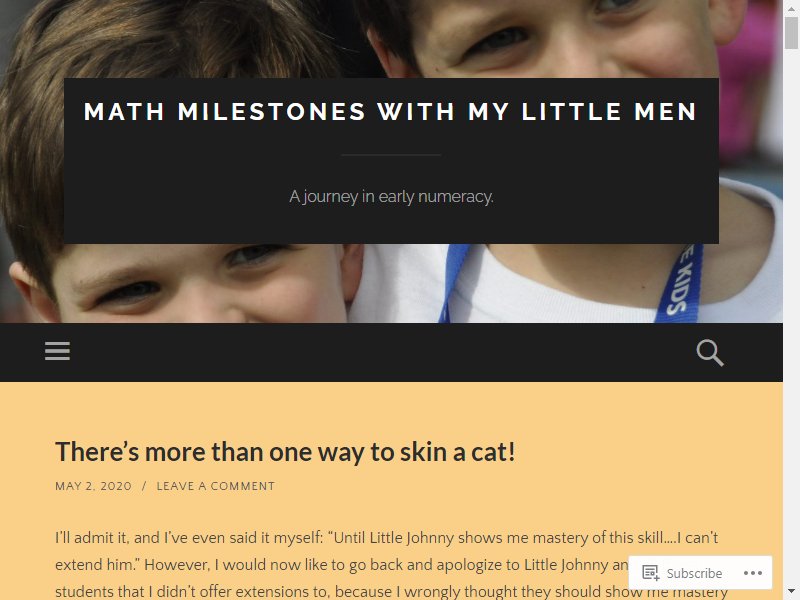The height and width of the screenshot is (600, 800).
Task: Follow the Leave a Comment link
Action: pyautogui.click(x=216, y=486)
